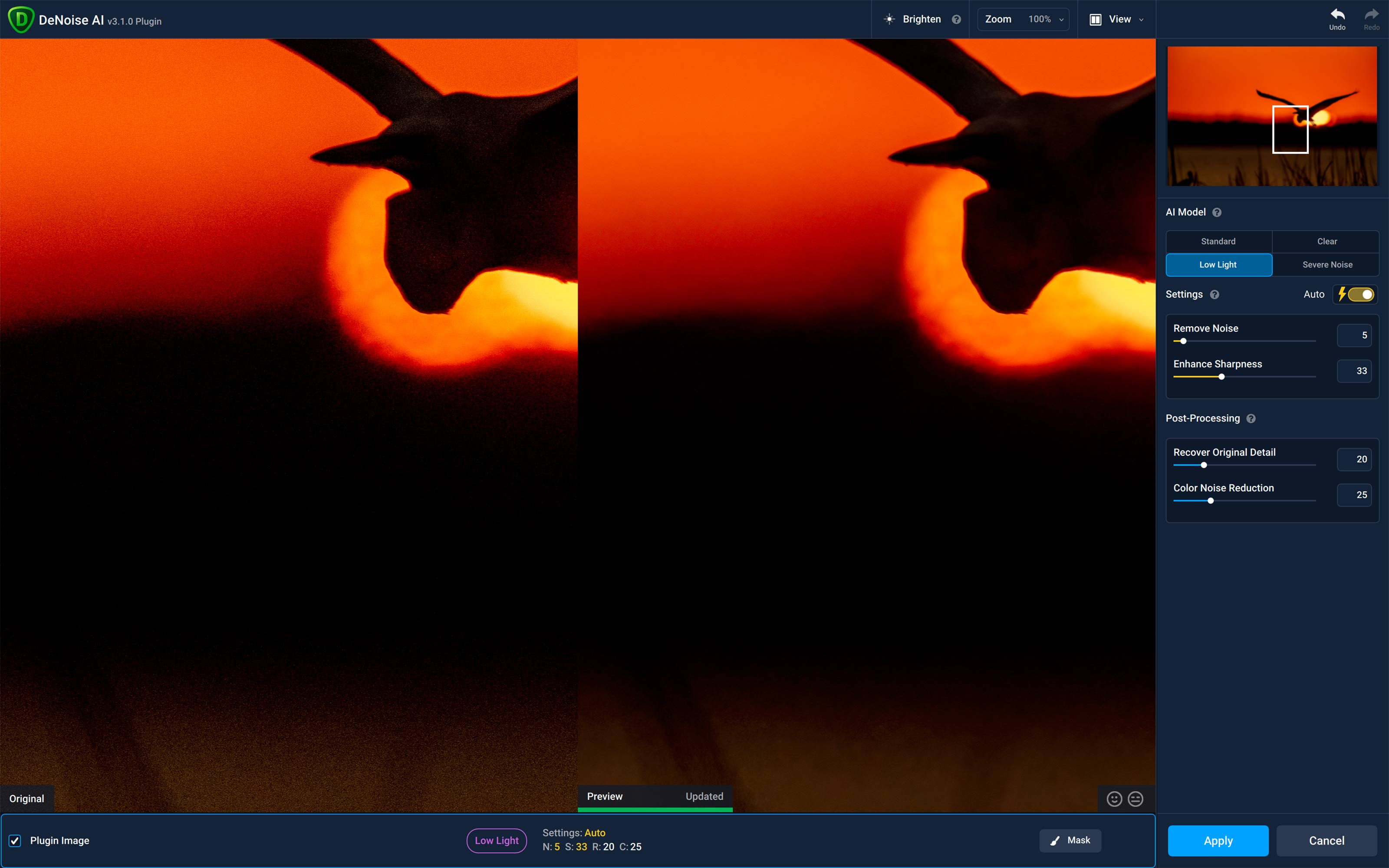1389x868 pixels.
Task: Select the Standard AI model
Action: pyautogui.click(x=1218, y=242)
